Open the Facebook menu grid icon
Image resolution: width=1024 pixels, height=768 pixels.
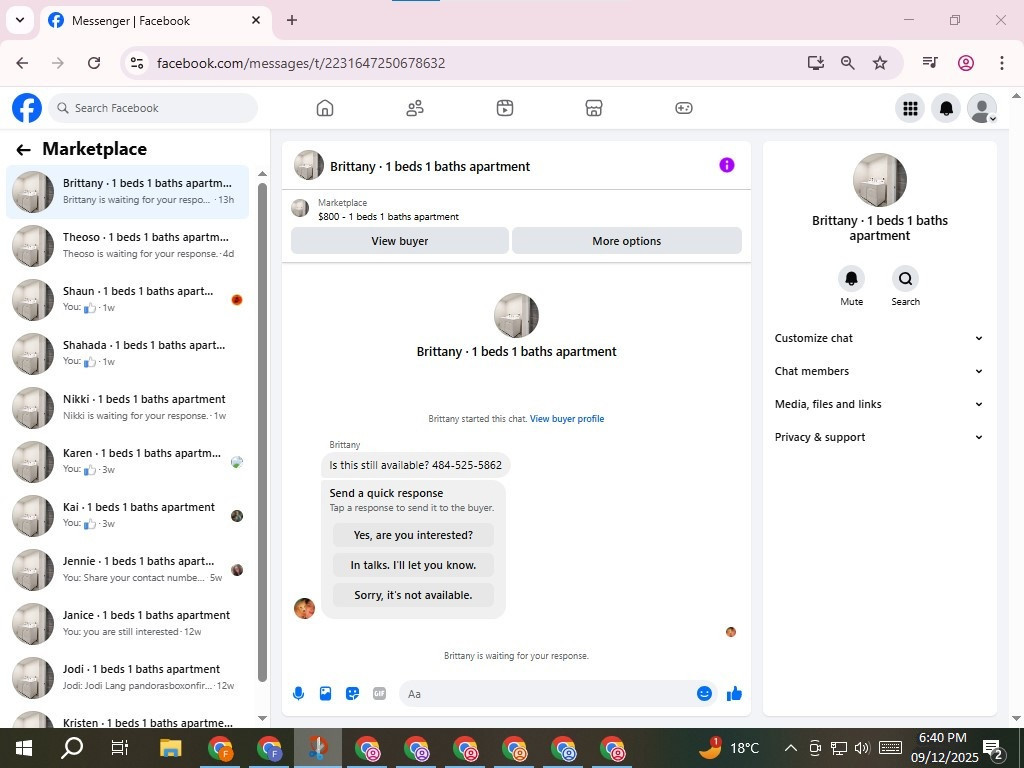[x=910, y=108]
